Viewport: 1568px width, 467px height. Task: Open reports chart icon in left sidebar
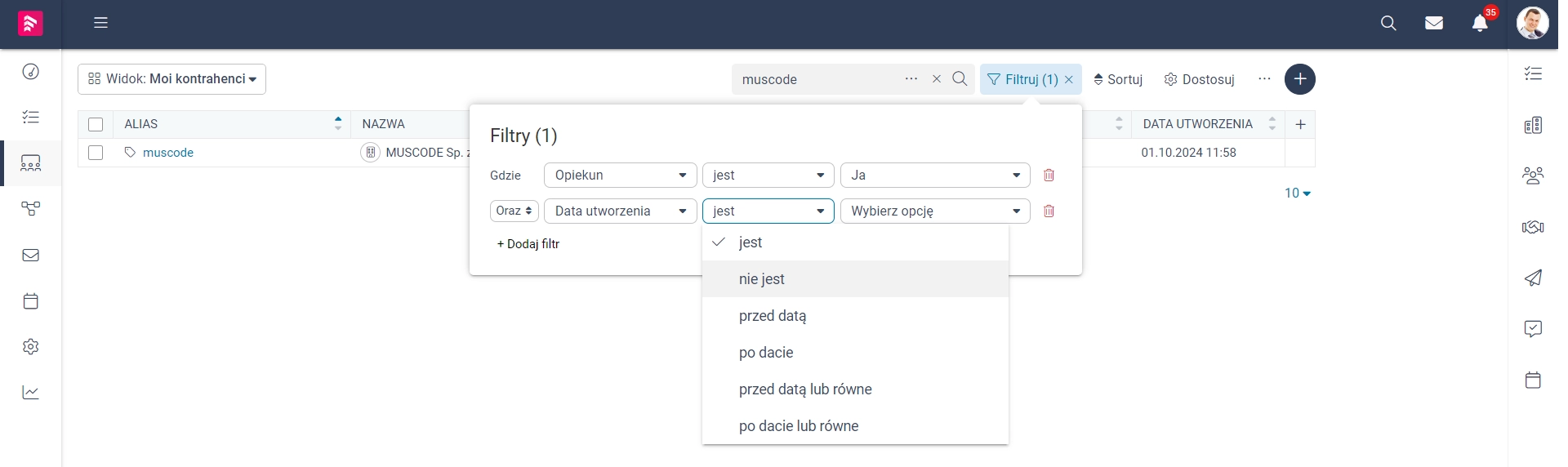click(30, 392)
